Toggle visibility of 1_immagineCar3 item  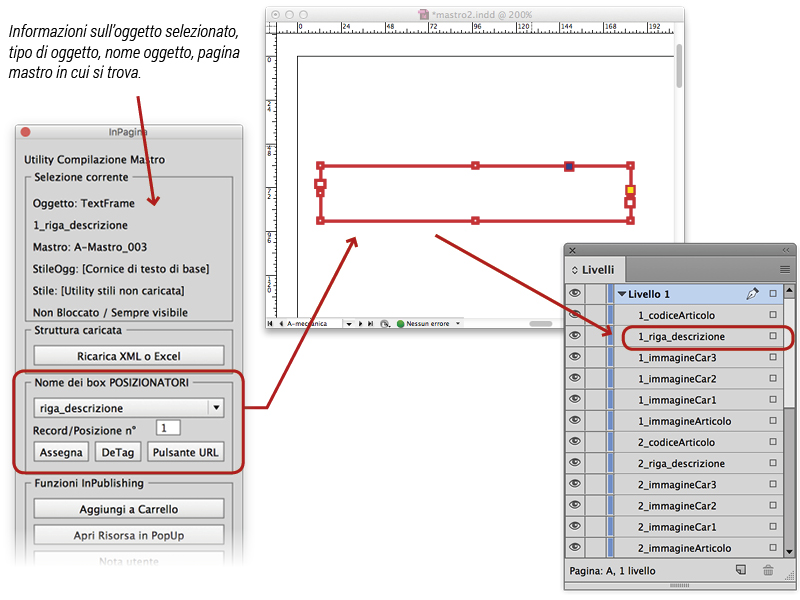(574, 358)
